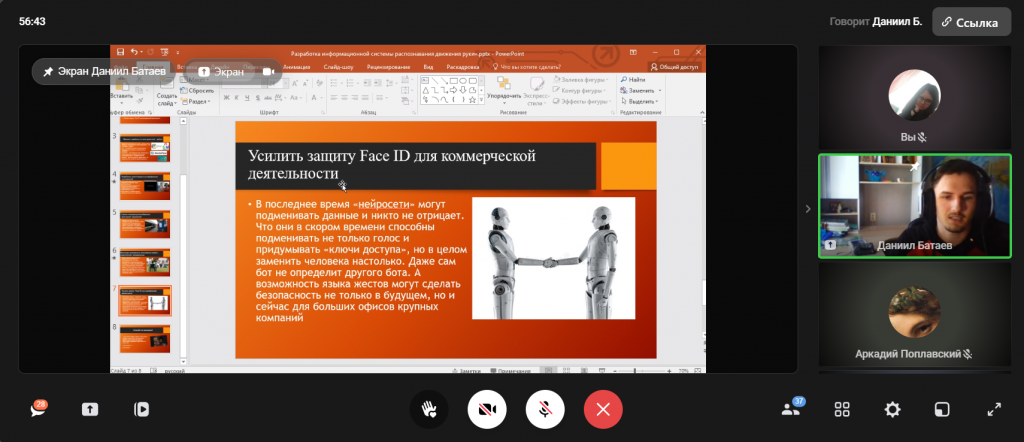Select Даниил Батаев's video tile

tap(914, 206)
